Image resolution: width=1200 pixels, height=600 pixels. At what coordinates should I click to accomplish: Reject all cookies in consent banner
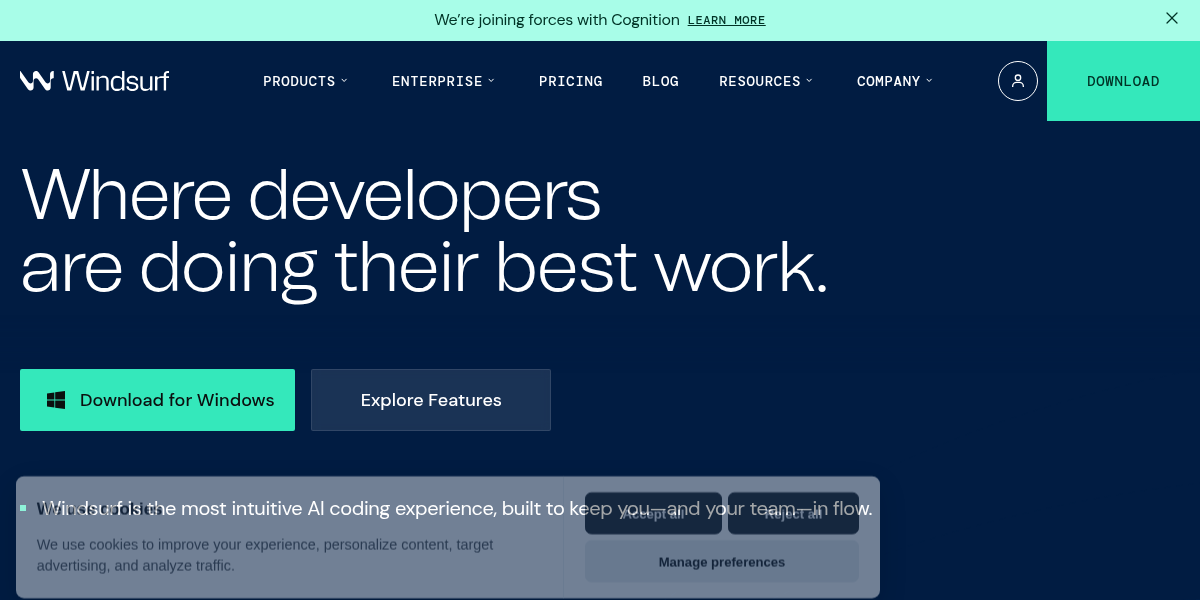(793, 513)
